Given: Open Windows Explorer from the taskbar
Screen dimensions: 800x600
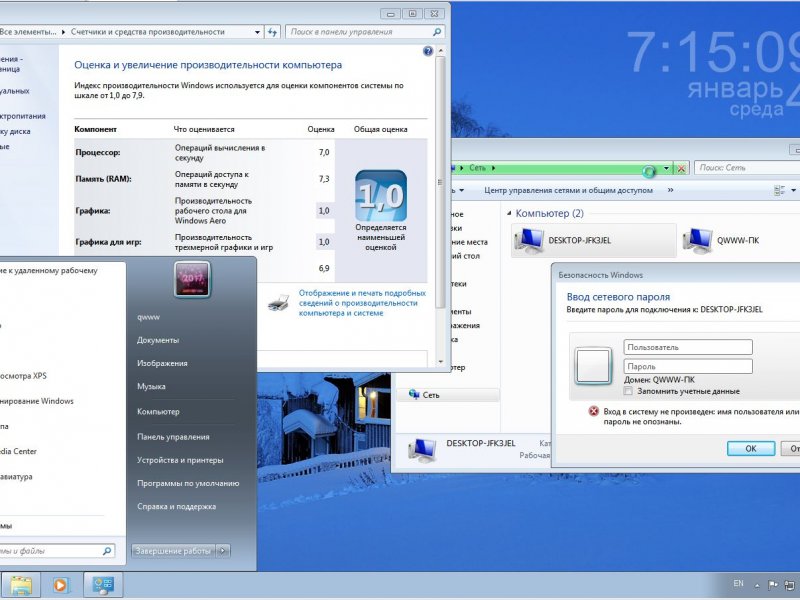Looking at the screenshot, I should [x=21, y=585].
